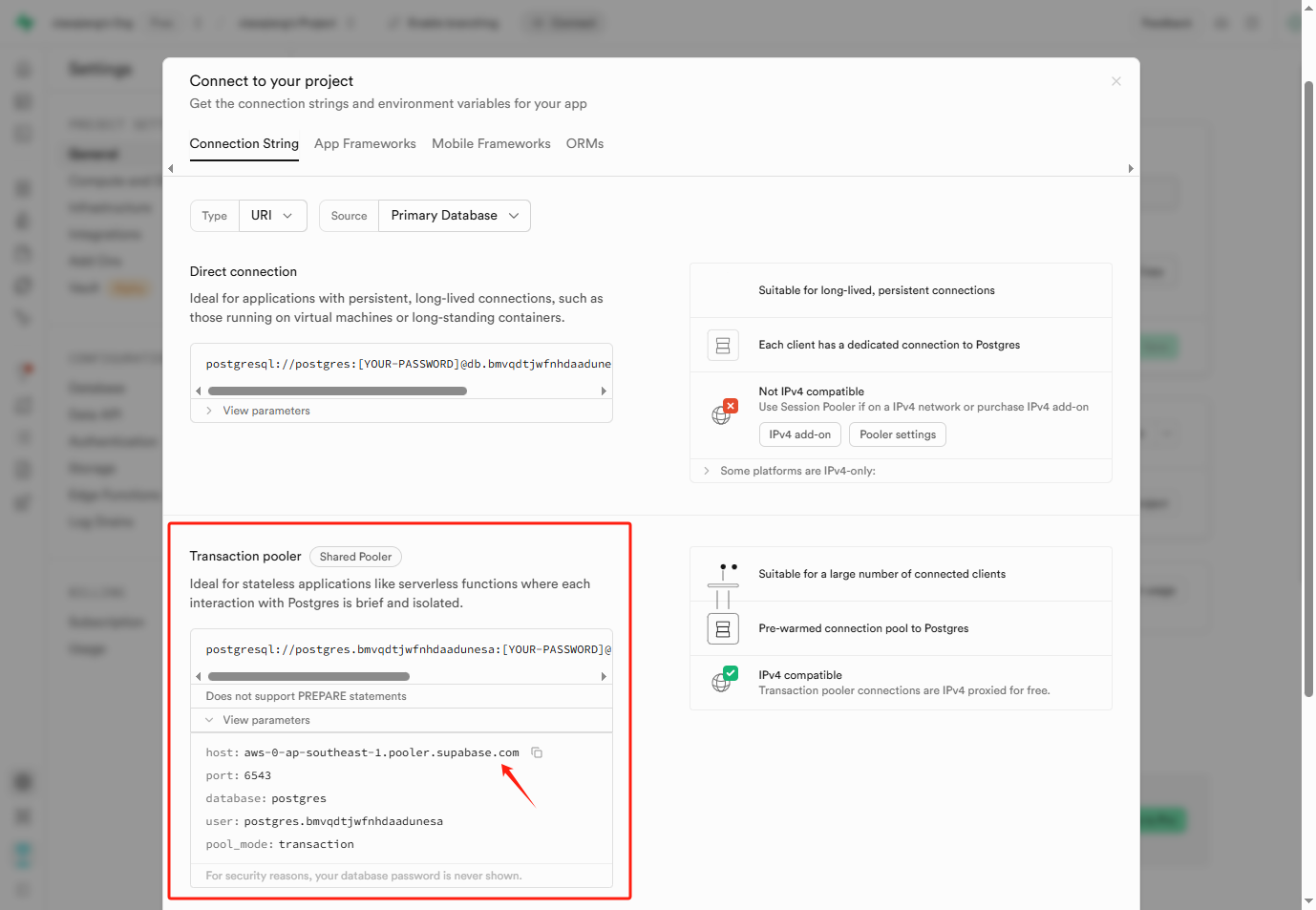
Task: Select the Transaction pooler connection string
Action: pyautogui.click(x=408, y=649)
